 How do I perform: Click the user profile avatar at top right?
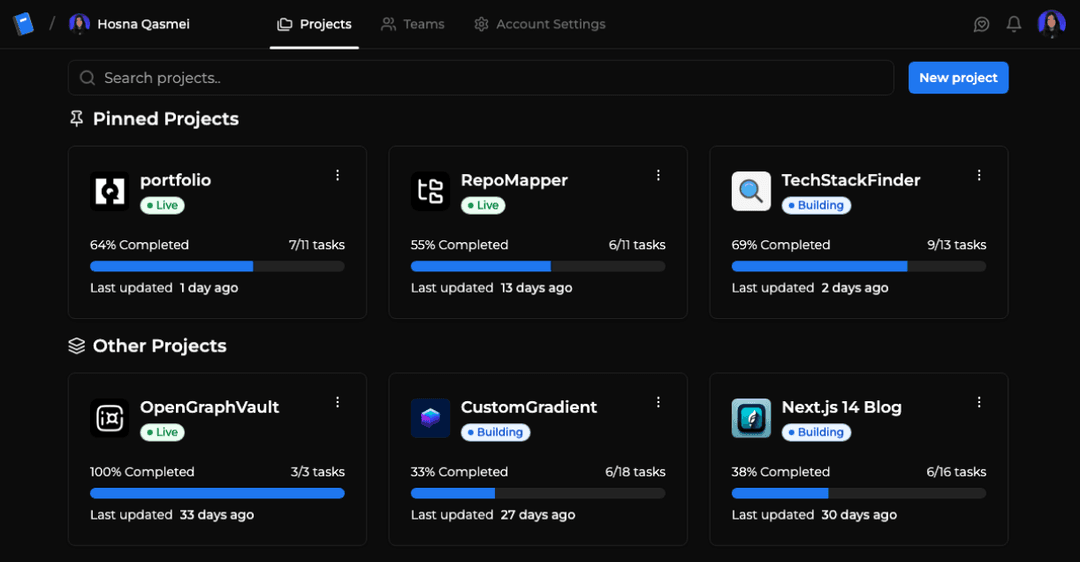[1051, 24]
